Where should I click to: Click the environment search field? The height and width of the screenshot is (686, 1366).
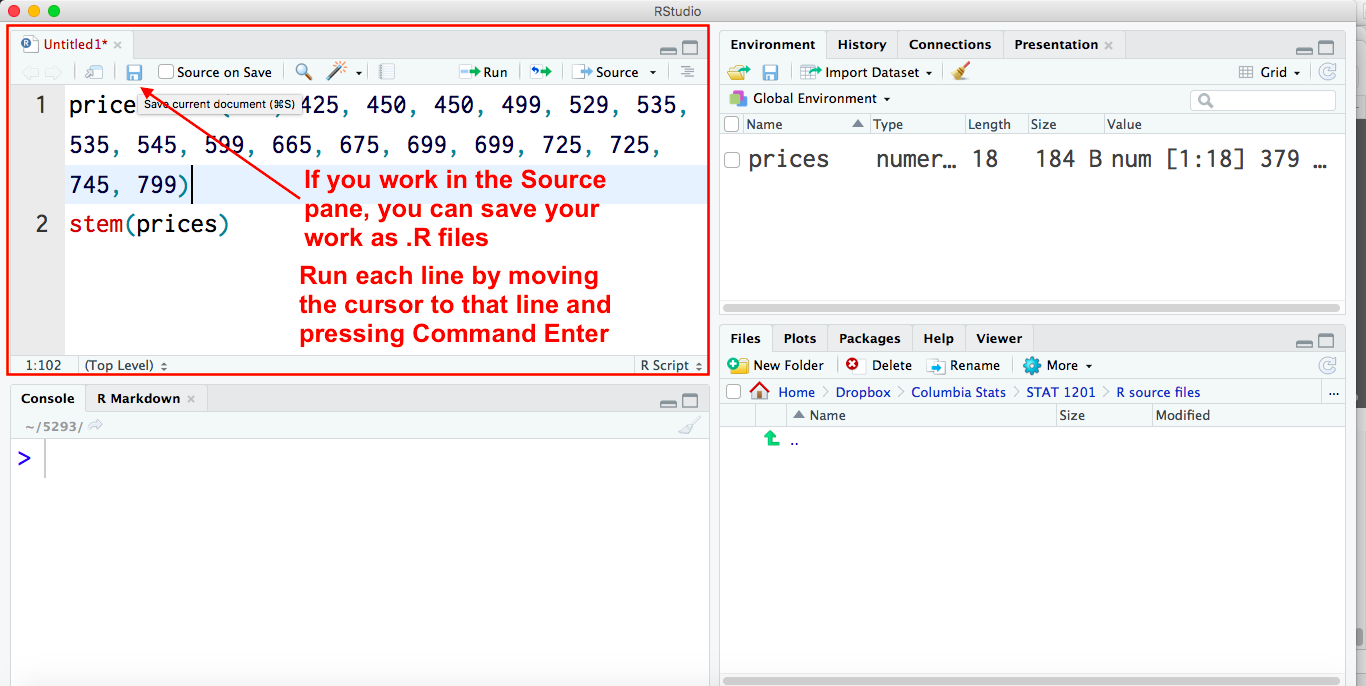coord(1263,100)
